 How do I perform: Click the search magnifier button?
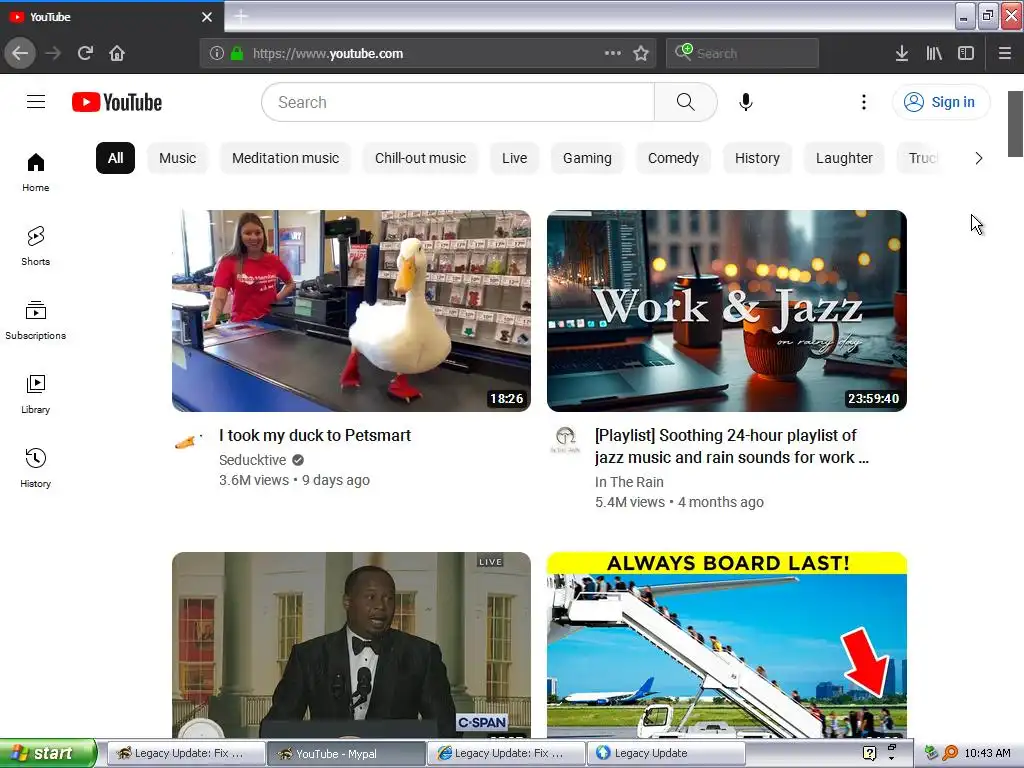(685, 102)
